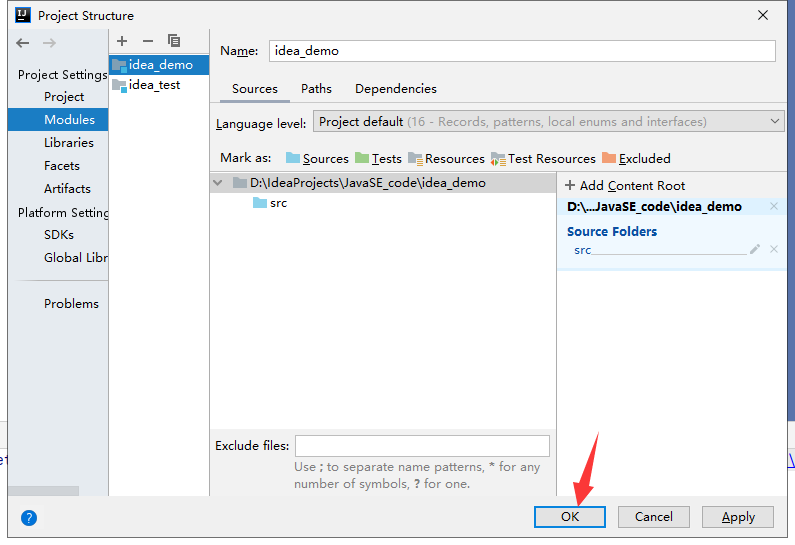Click the Apply button
Screen dimensions: 795x545
pyautogui.click(x=738, y=517)
